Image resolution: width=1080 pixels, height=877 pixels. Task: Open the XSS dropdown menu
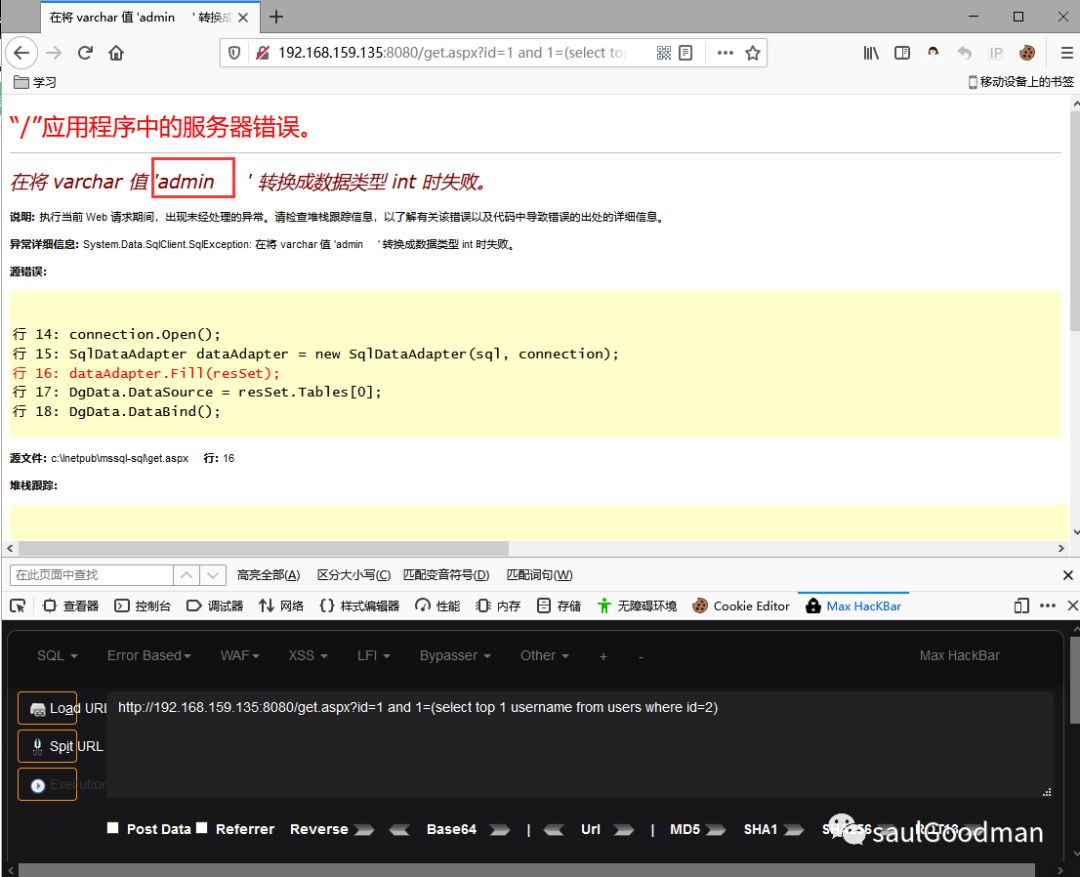point(308,655)
